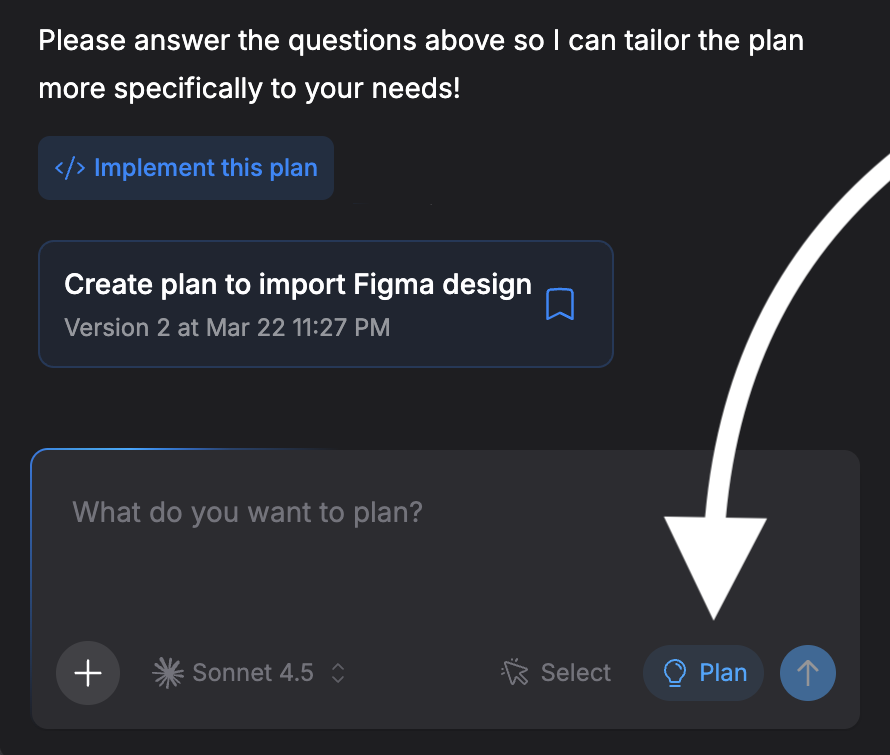890x755 pixels.
Task: Click the plus button to add attachment
Action: pyautogui.click(x=88, y=673)
